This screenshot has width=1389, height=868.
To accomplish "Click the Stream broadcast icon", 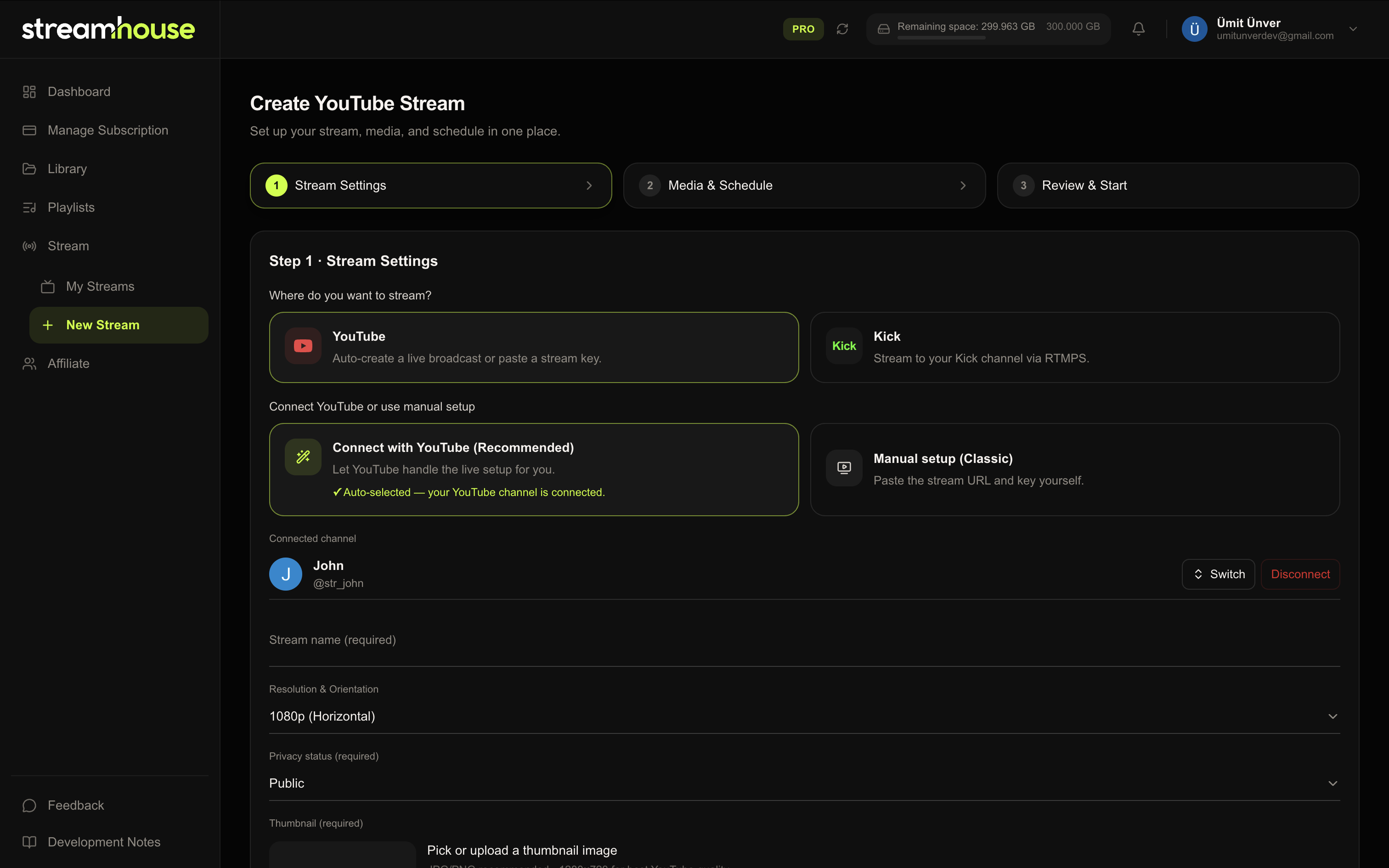I will 29,246.
